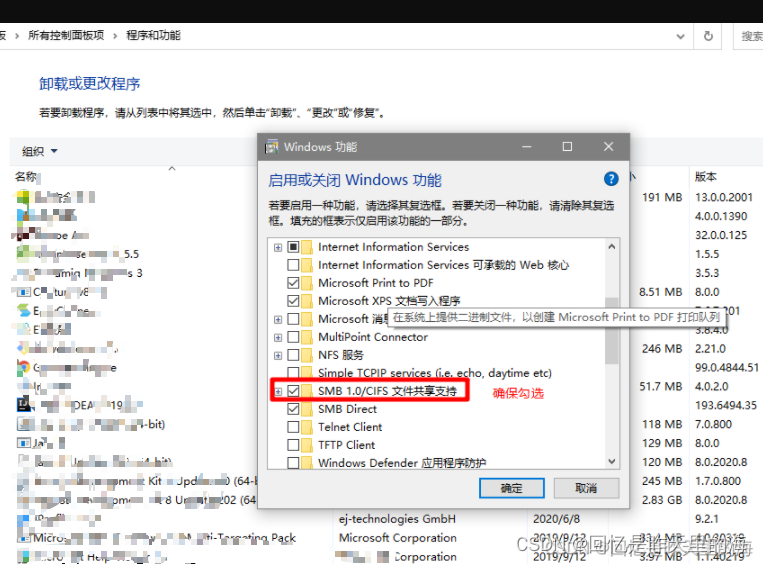Expand the MultiPoint Connector node

(x=278, y=337)
